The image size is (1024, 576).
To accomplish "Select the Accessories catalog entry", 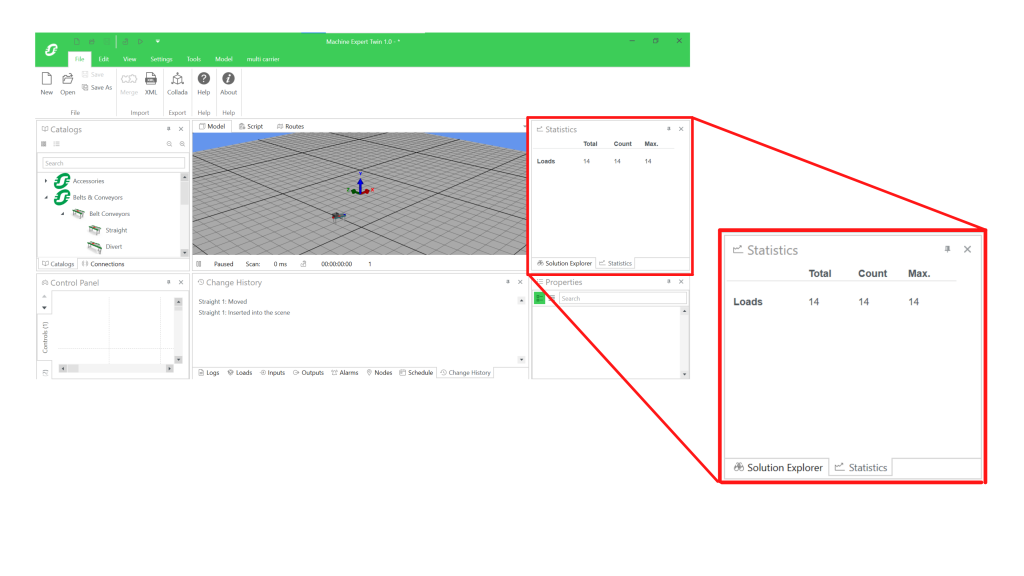I will coord(88,181).
